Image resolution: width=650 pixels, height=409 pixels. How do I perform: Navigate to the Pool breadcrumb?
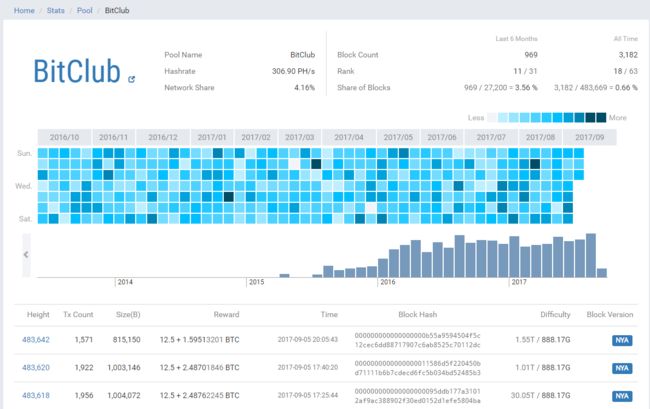(x=85, y=10)
